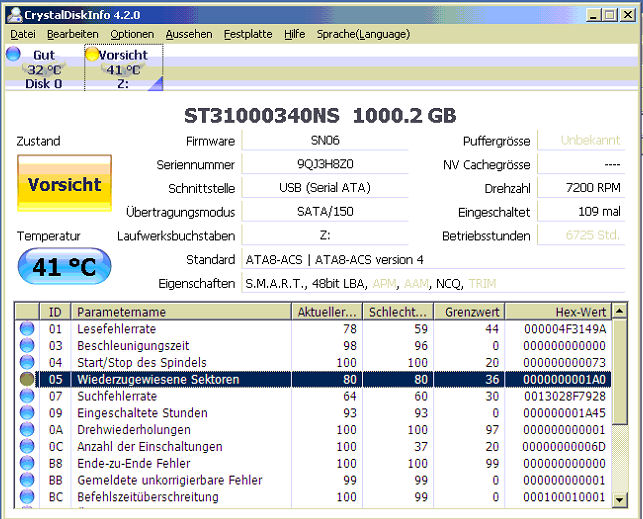Click the CrystalDiskInfo title bar app icon
643x519 pixels.
tap(15, 15)
